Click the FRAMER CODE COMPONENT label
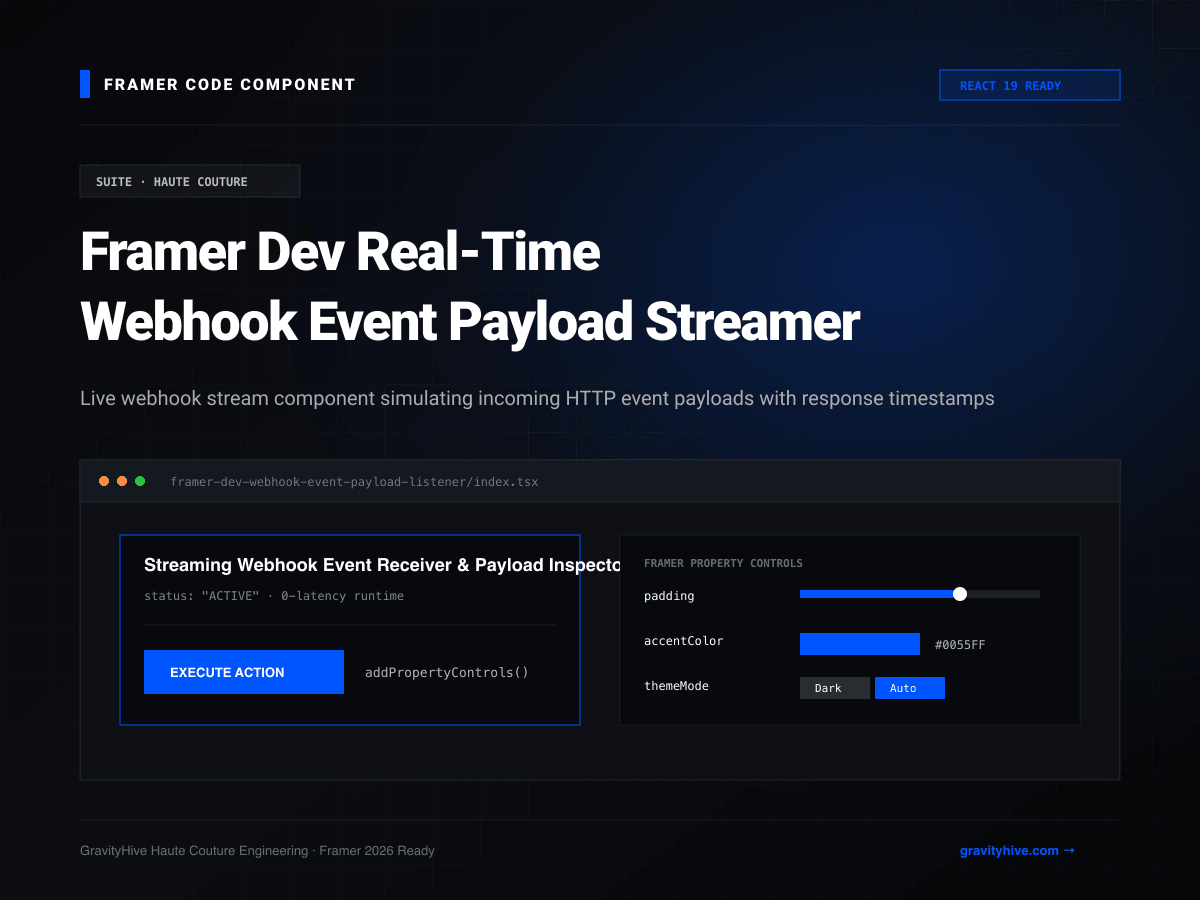This screenshot has width=1200, height=900. coord(230,85)
